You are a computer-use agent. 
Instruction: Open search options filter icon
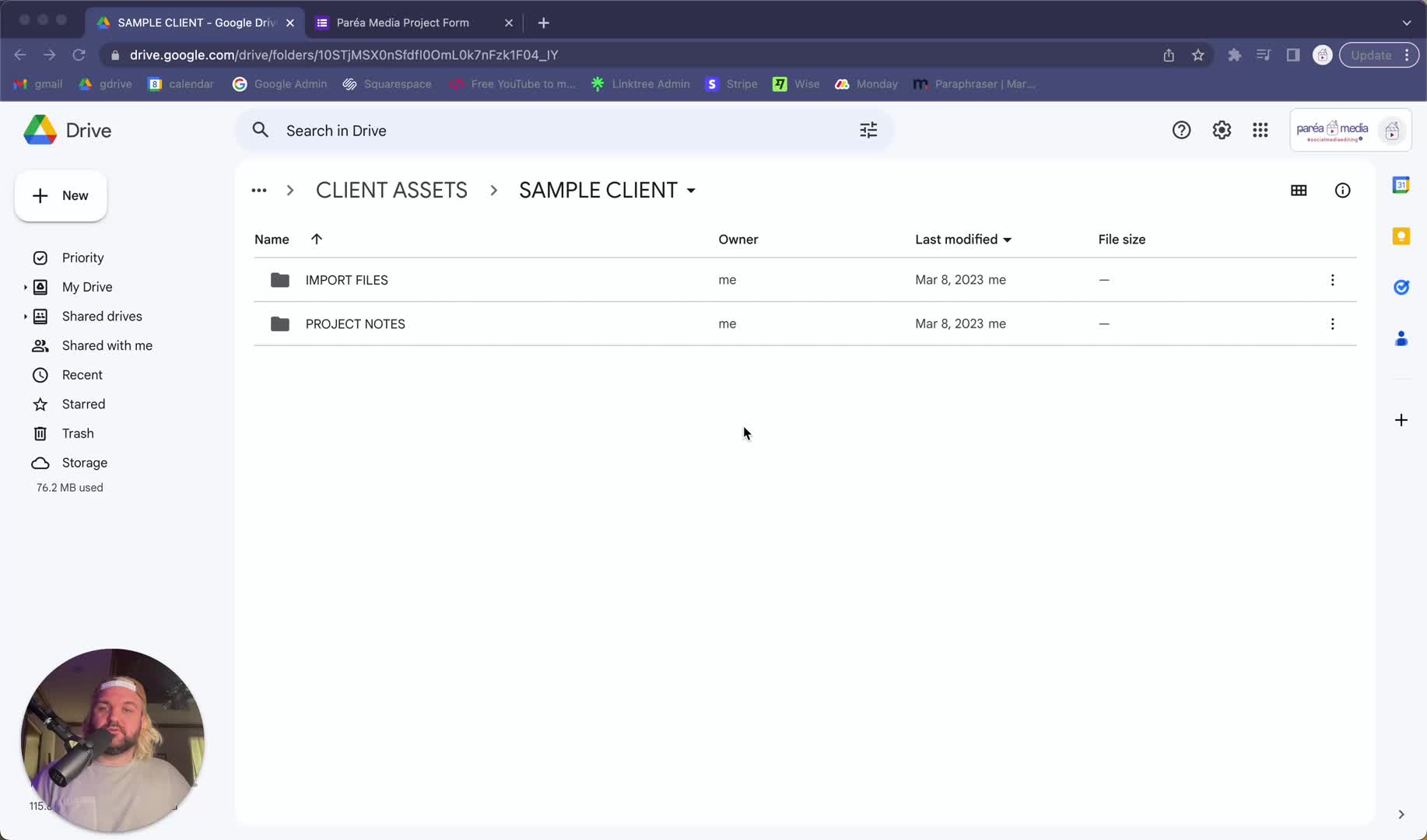[x=868, y=130]
